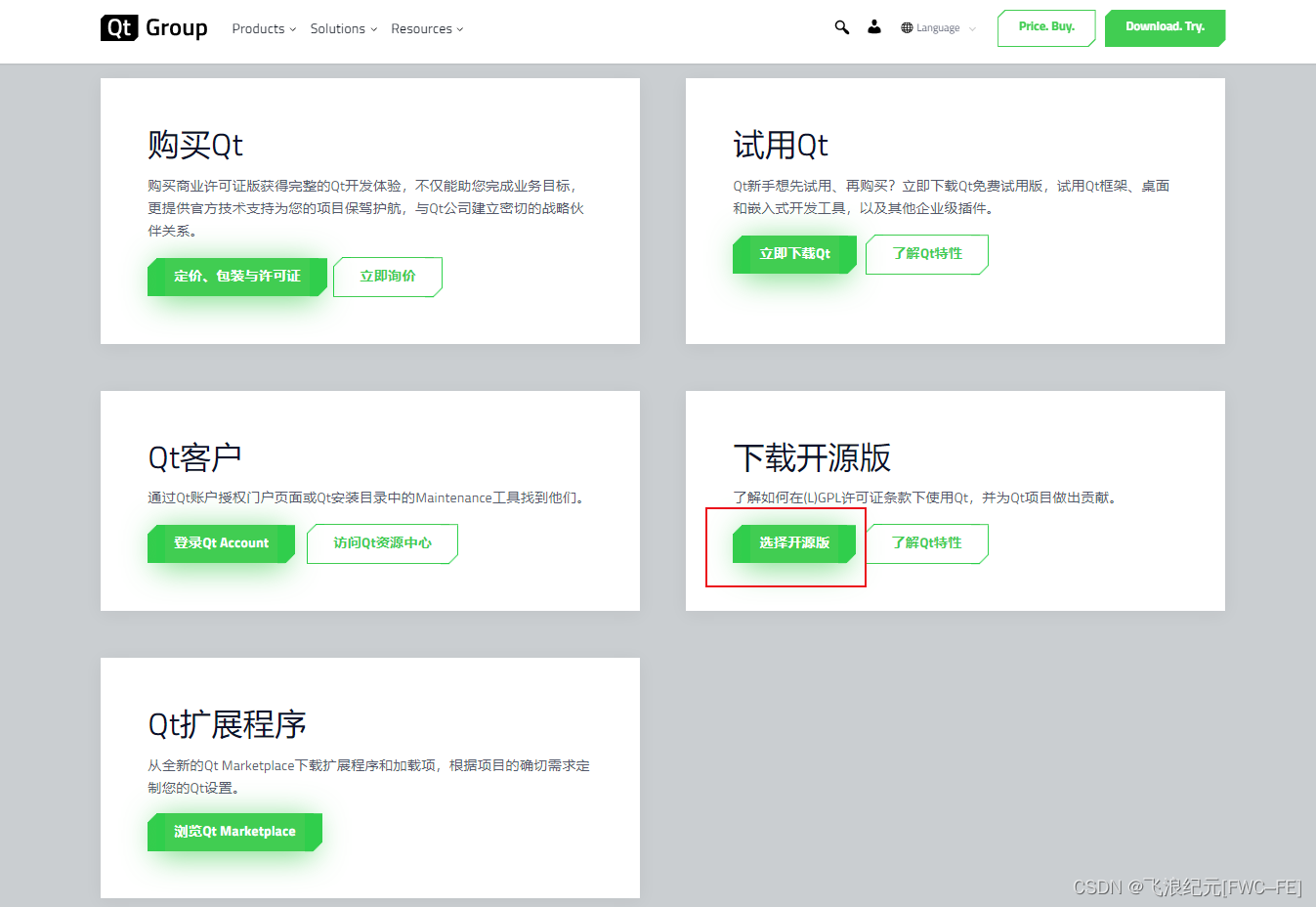Click the 立即下载Qt button

point(794,254)
